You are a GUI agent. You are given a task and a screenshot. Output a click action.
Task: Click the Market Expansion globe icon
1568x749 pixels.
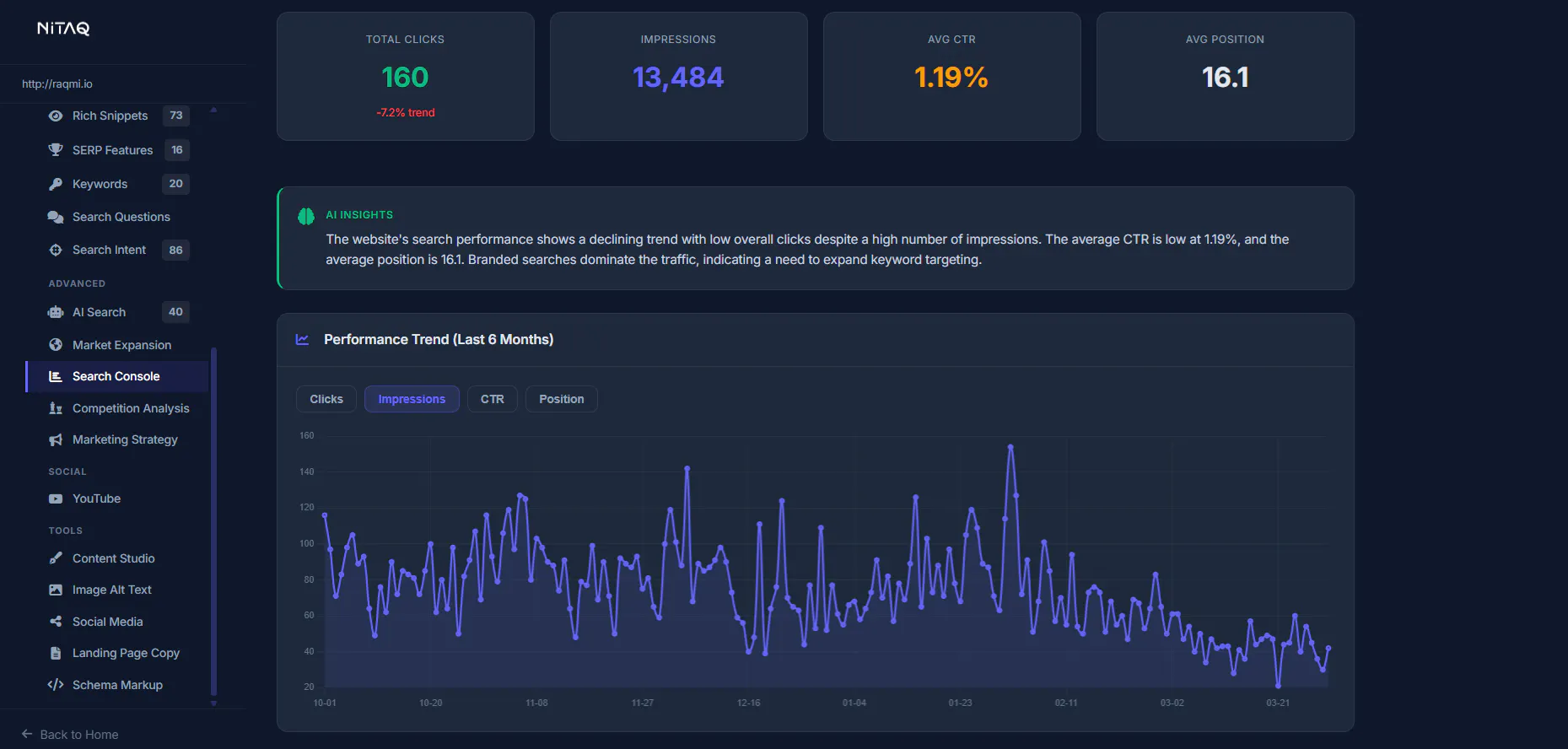pyautogui.click(x=56, y=345)
